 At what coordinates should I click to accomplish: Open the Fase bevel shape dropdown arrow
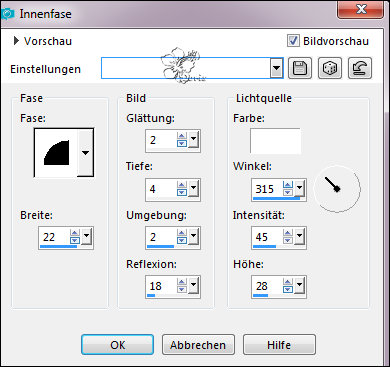click(86, 153)
